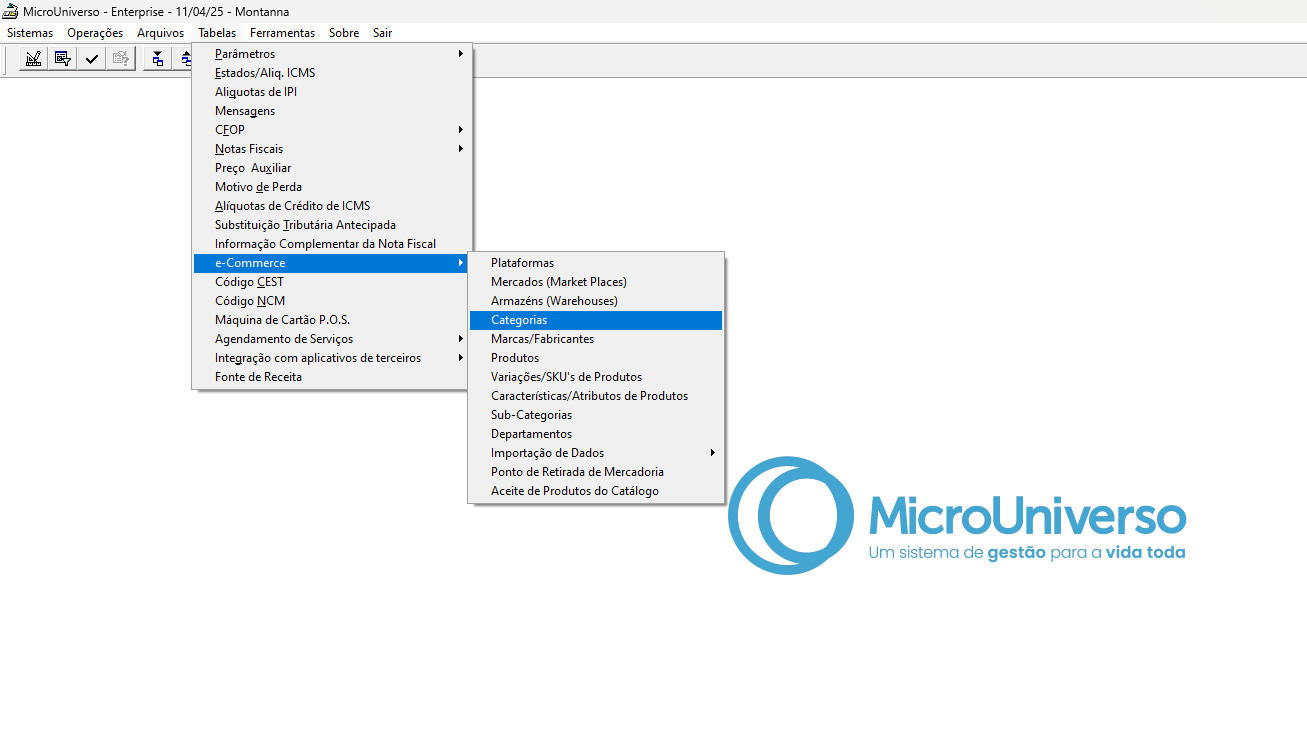Image resolution: width=1307 pixels, height=740 pixels.
Task: Select Motivo de Perda
Action: pyautogui.click(x=331, y=187)
